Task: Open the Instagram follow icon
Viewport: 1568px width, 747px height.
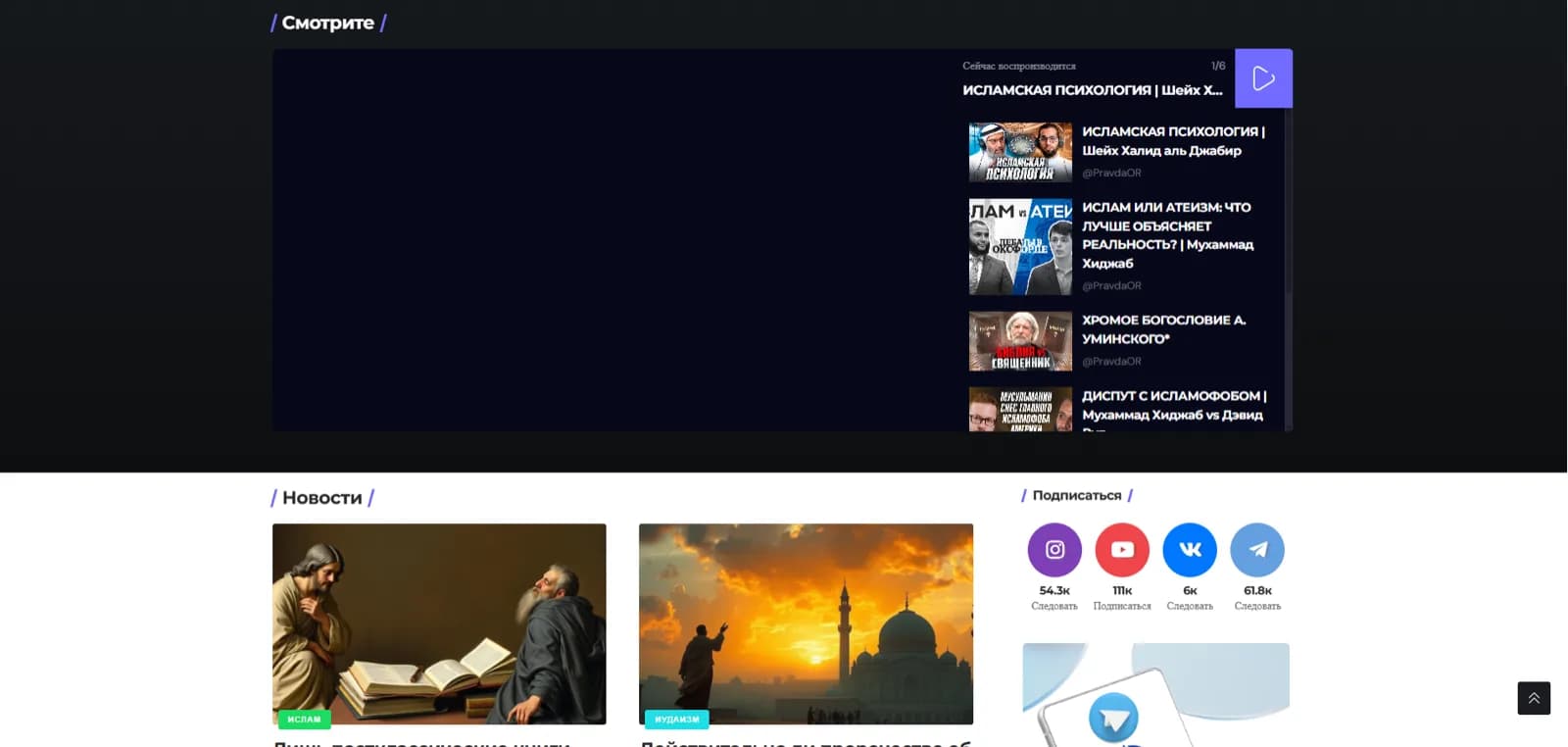Action: [1054, 550]
